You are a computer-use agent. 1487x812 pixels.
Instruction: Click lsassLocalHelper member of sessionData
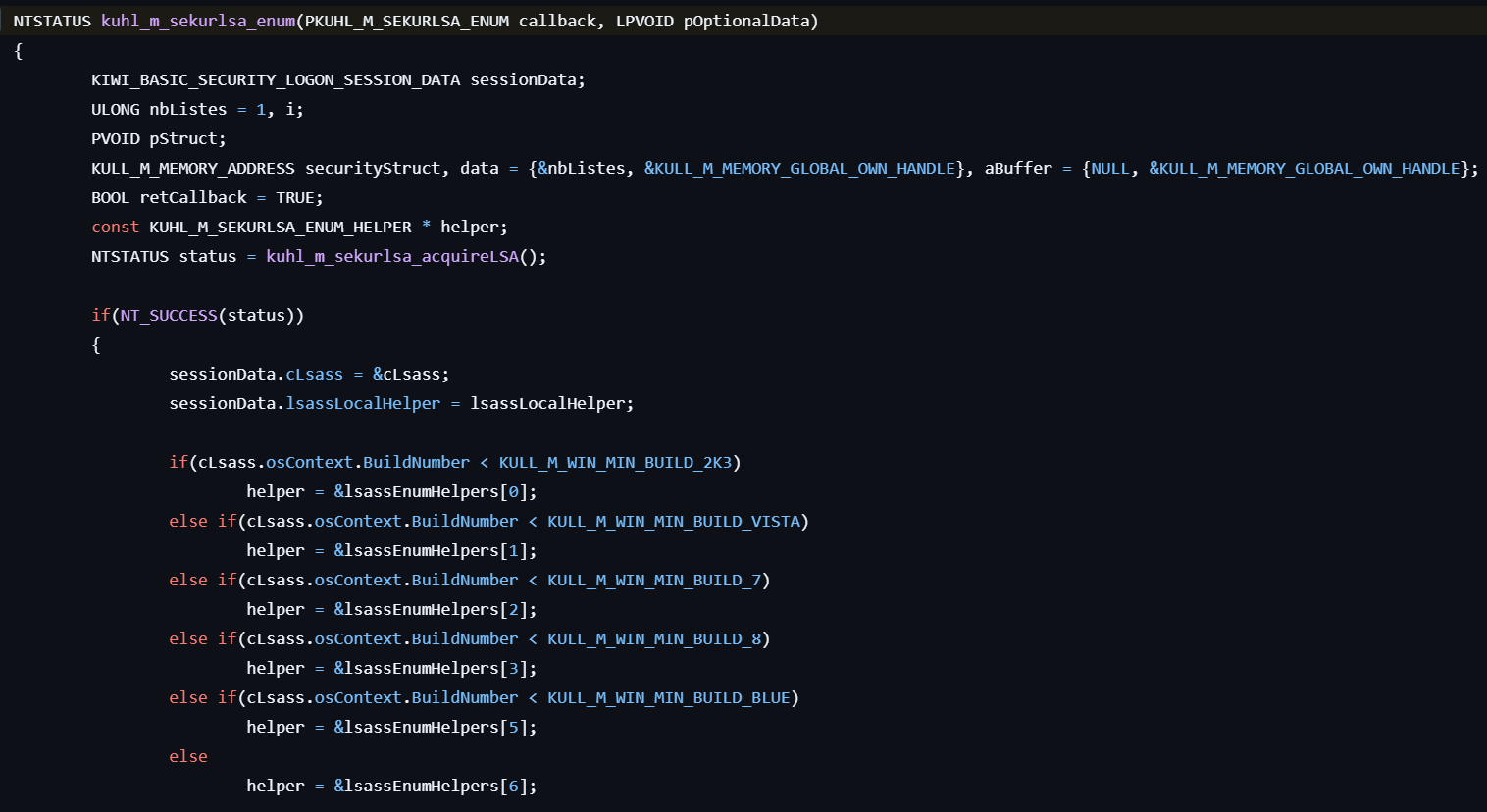click(x=363, y=403)
